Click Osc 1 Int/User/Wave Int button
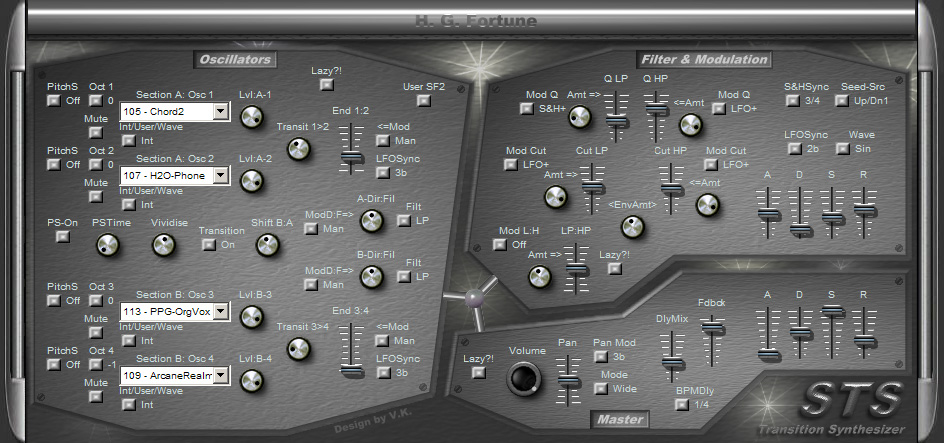944x443 pixels. pyautogui.click(x=129, y=140)
